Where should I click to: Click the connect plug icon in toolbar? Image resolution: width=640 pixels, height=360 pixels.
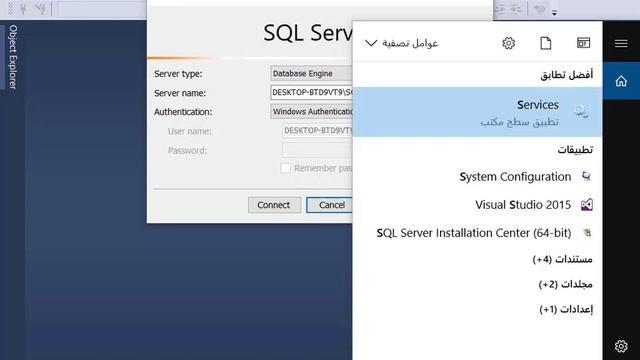pos(23,9)
